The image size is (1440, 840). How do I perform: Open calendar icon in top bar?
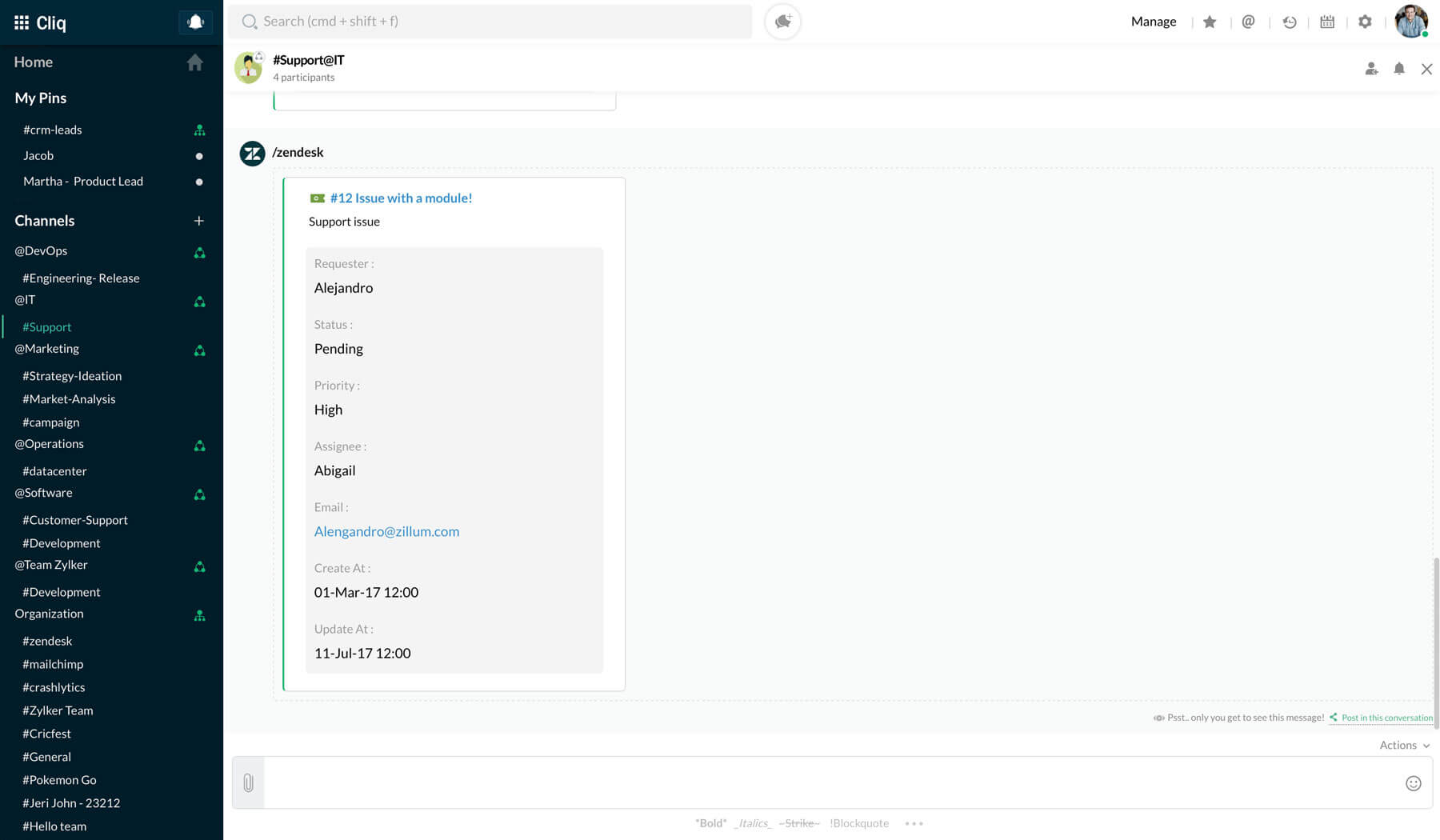coord(1327,22)
